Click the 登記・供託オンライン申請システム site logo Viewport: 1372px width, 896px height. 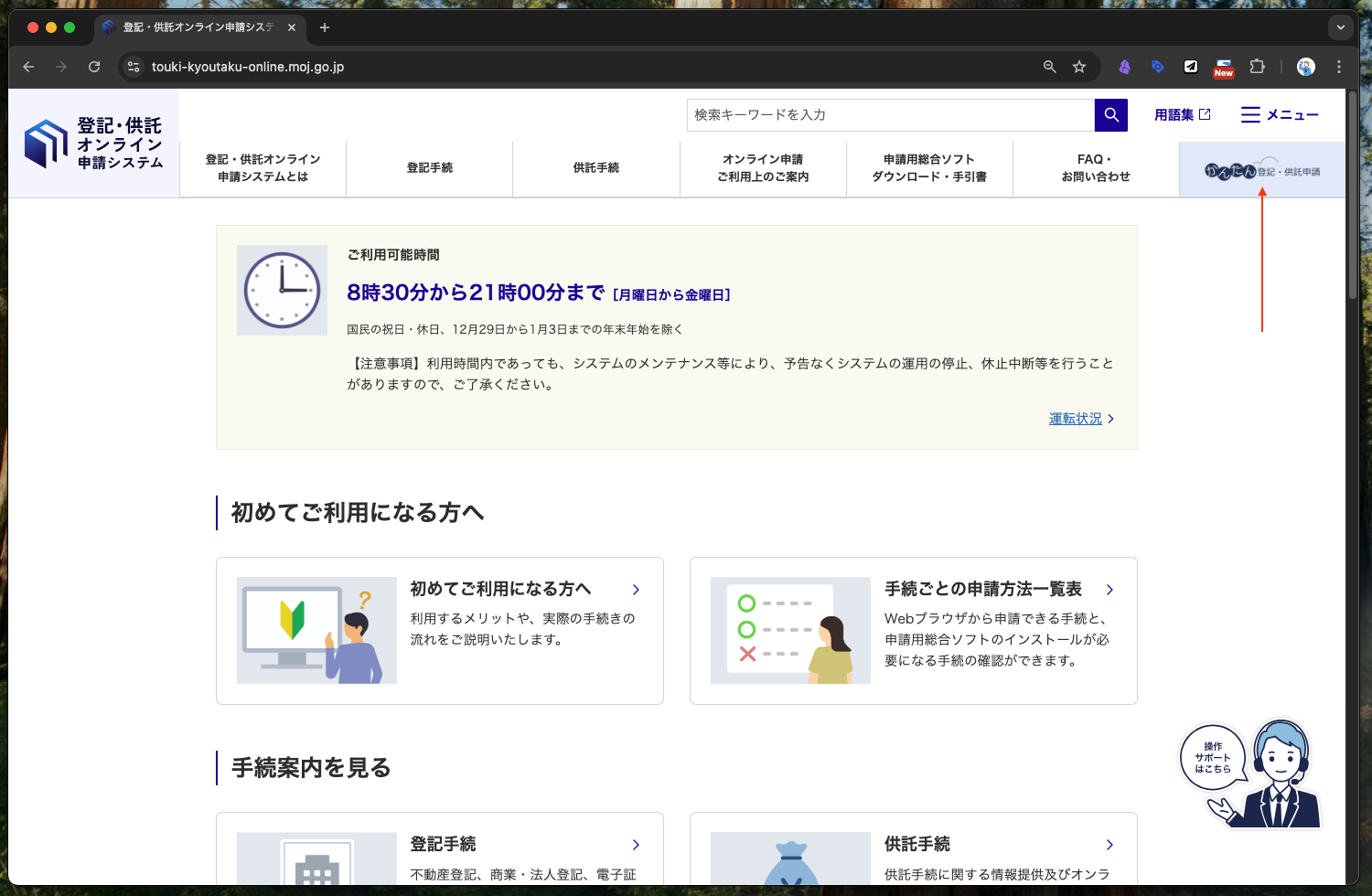coord(94,144)
